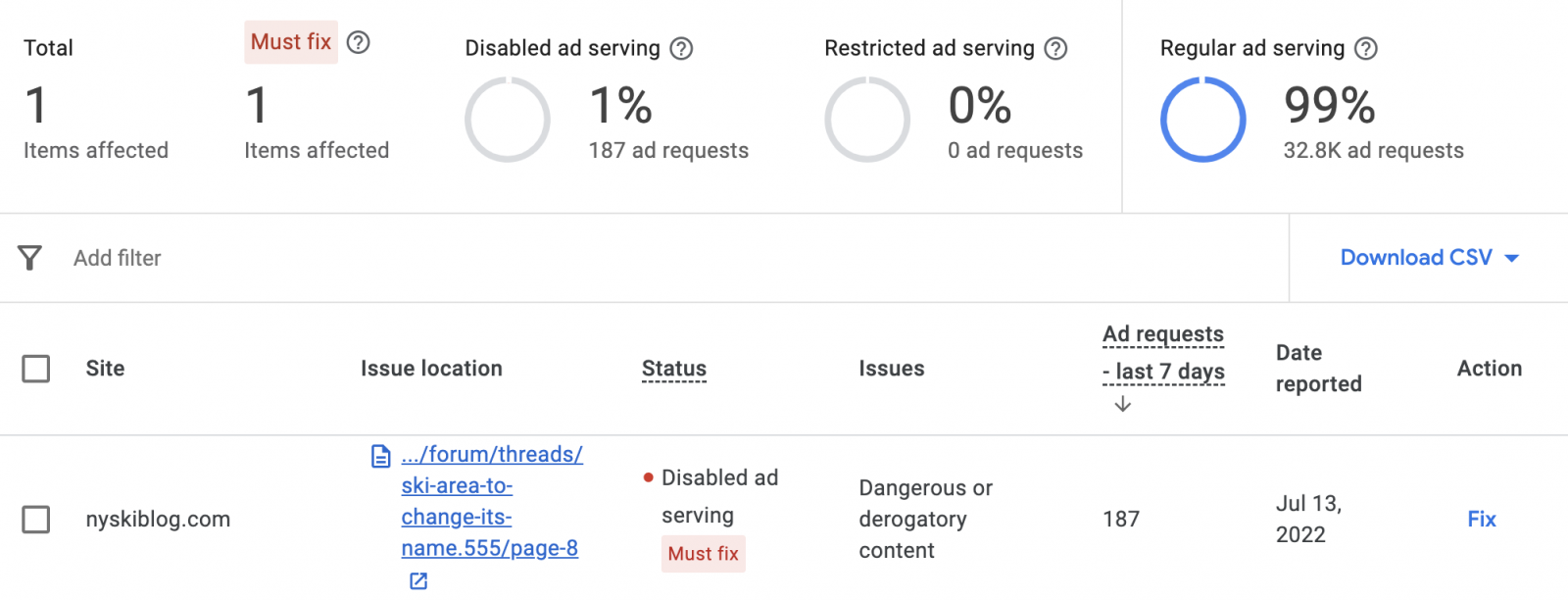Click the Fix action link
Viewport: 1568px width, 600px height.
coord(1481,519)
